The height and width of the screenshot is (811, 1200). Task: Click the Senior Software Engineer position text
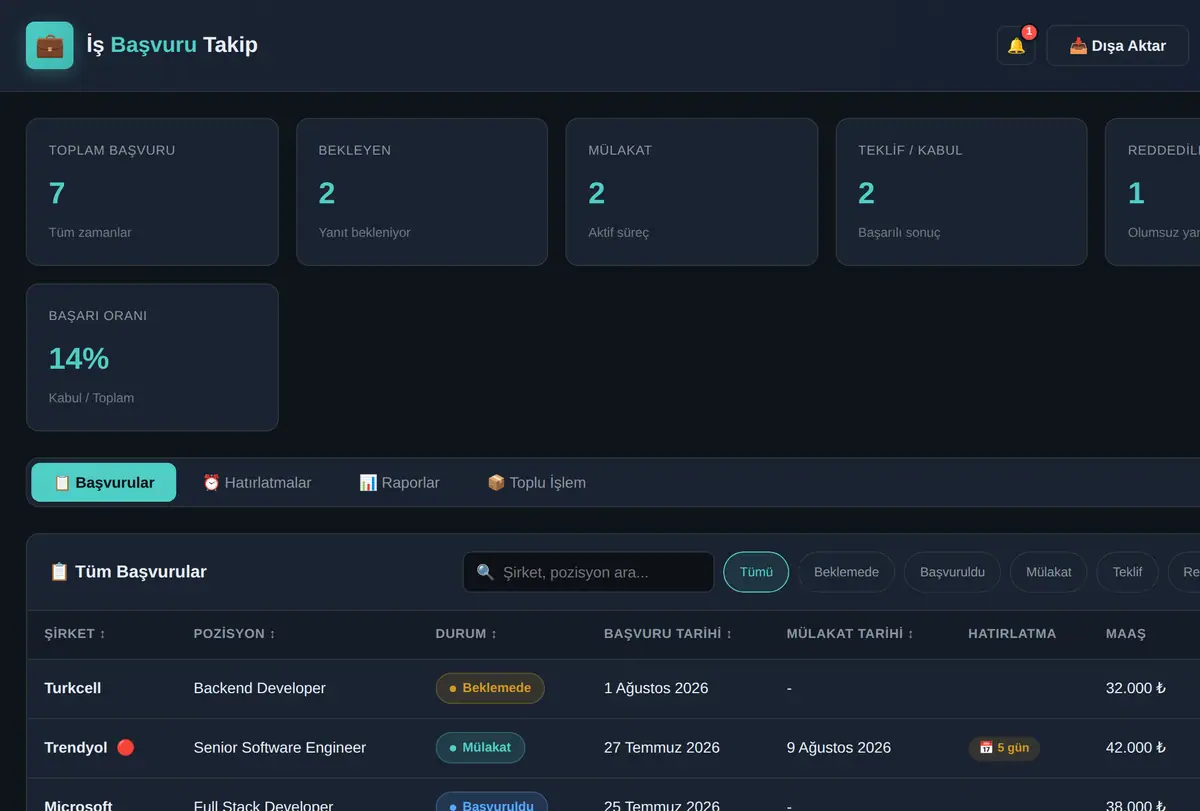[x=280, y=748]
